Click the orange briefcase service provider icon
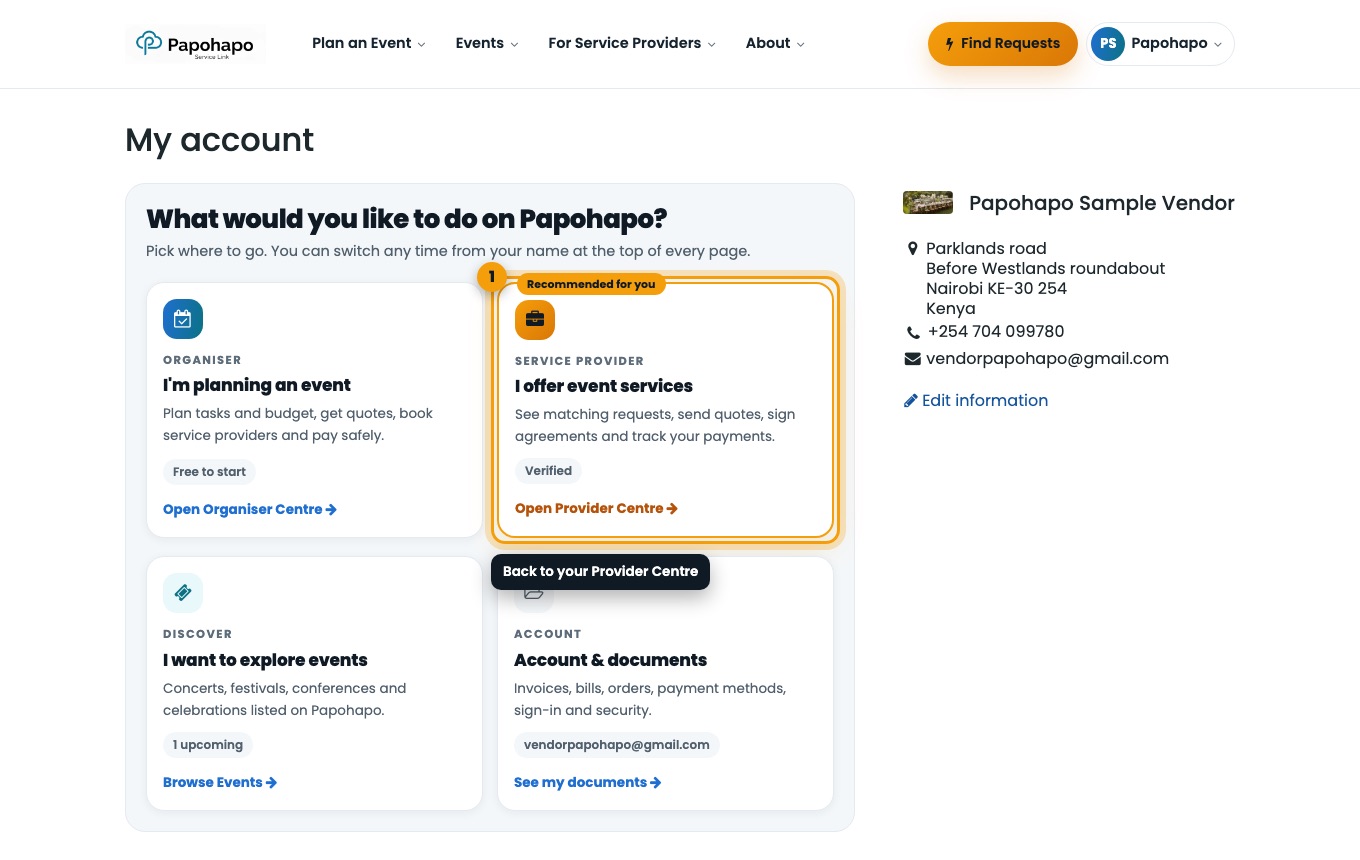Image resolution: width=1360 pixels, height=860 pixels. [x=535, y=320]
